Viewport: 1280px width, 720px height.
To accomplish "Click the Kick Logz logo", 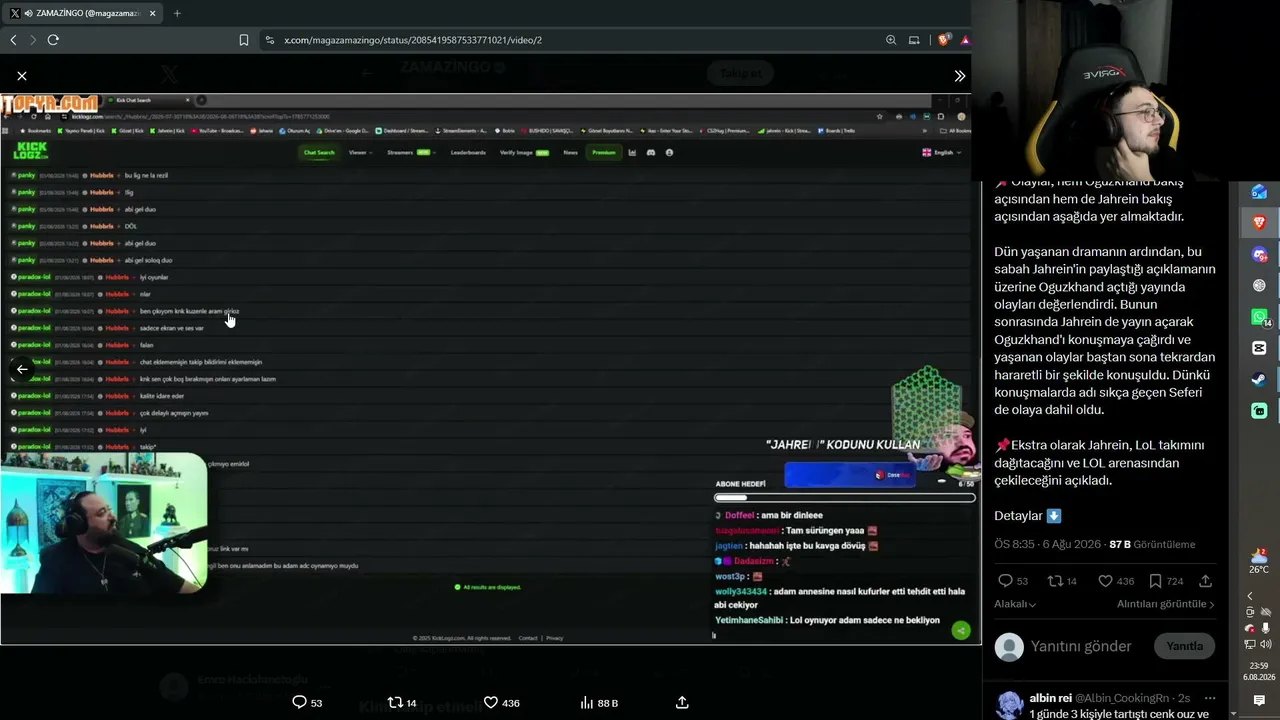I will 30,151.
